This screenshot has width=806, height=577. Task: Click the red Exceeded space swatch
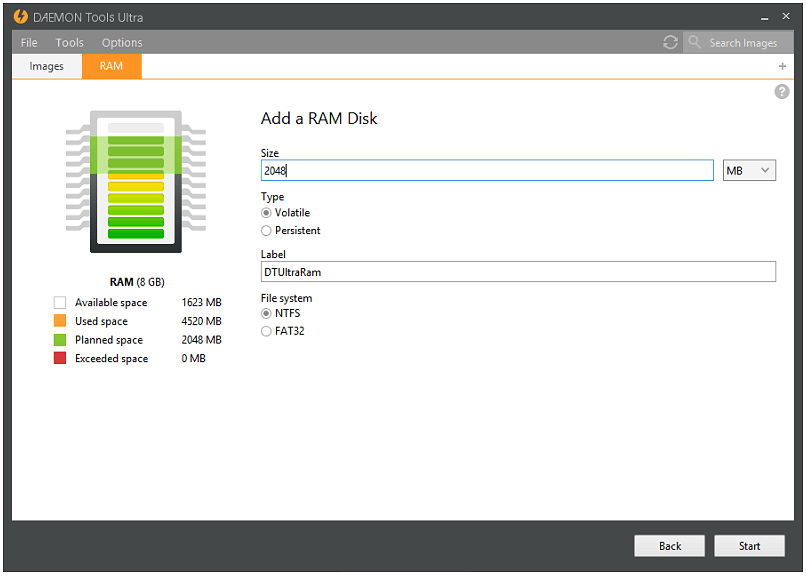pyautogui.click(x=60, y=358)
